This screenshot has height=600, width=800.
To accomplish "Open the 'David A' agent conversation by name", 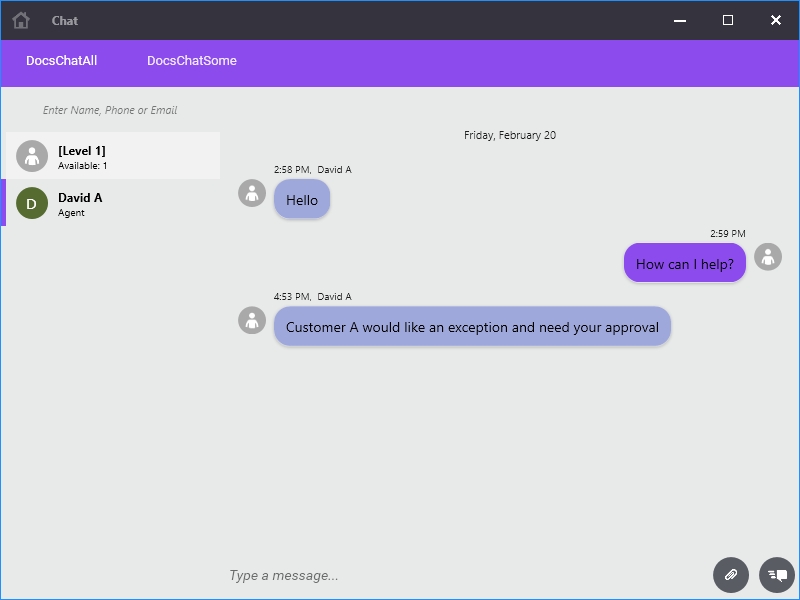I will [80, 198].
